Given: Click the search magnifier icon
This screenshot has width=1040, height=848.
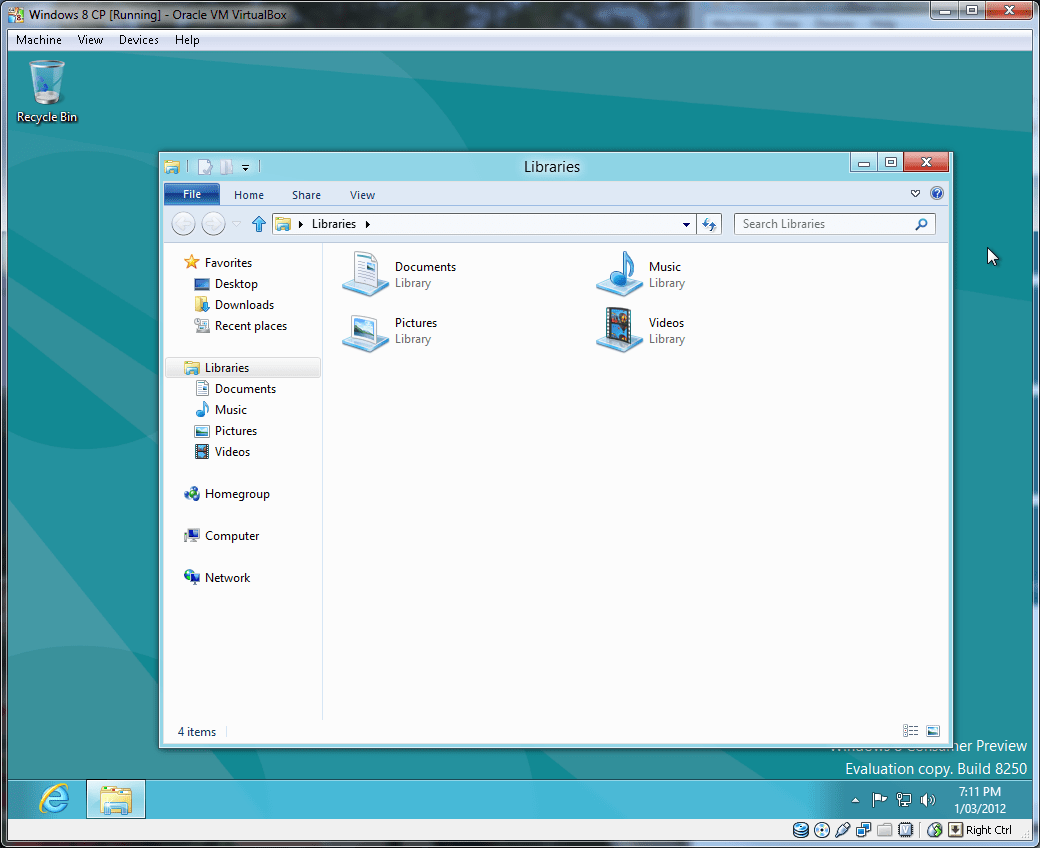Looking at the screenshot, I should point(921,224).
